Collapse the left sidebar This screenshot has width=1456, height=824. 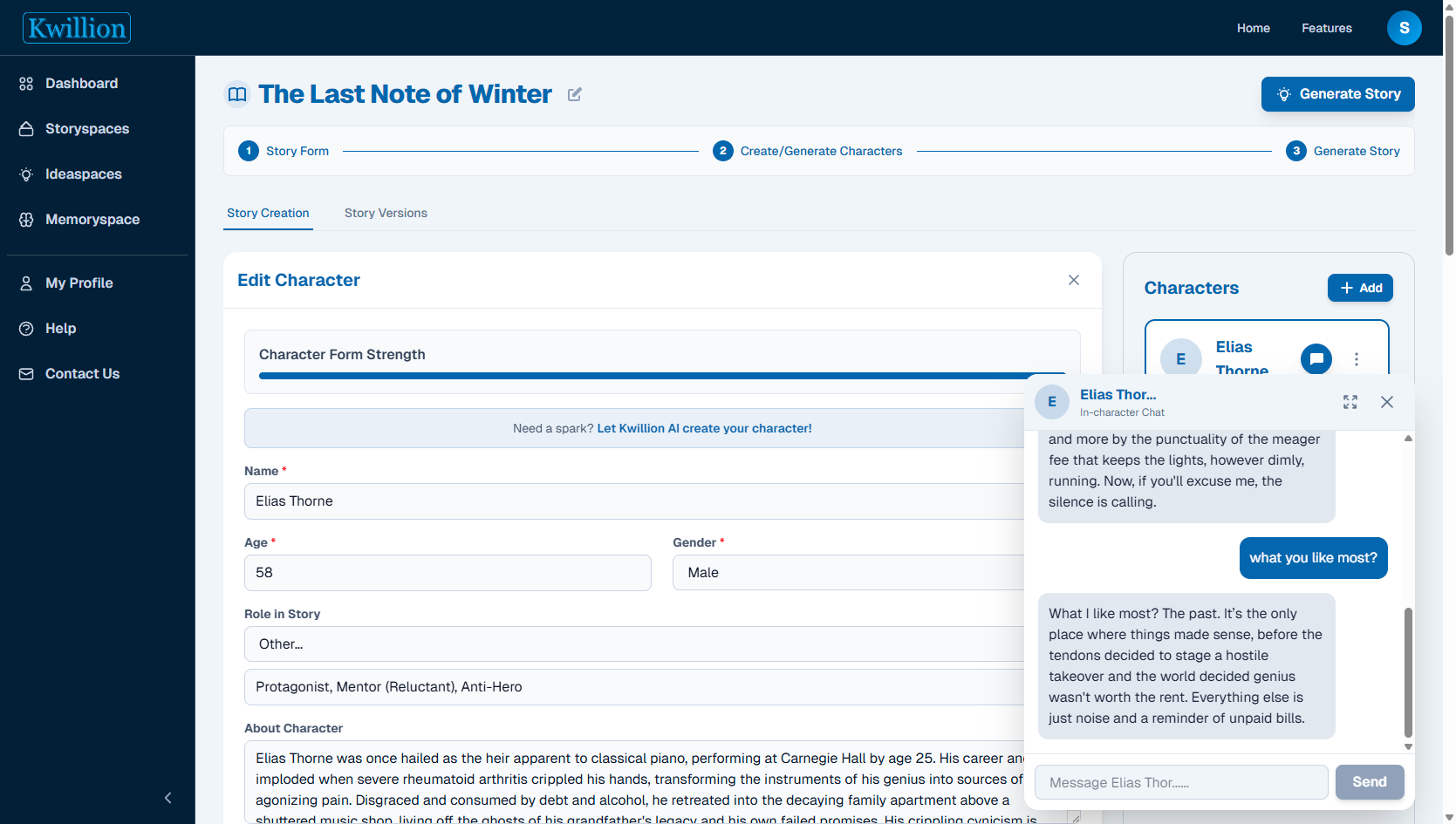point(167,798)
